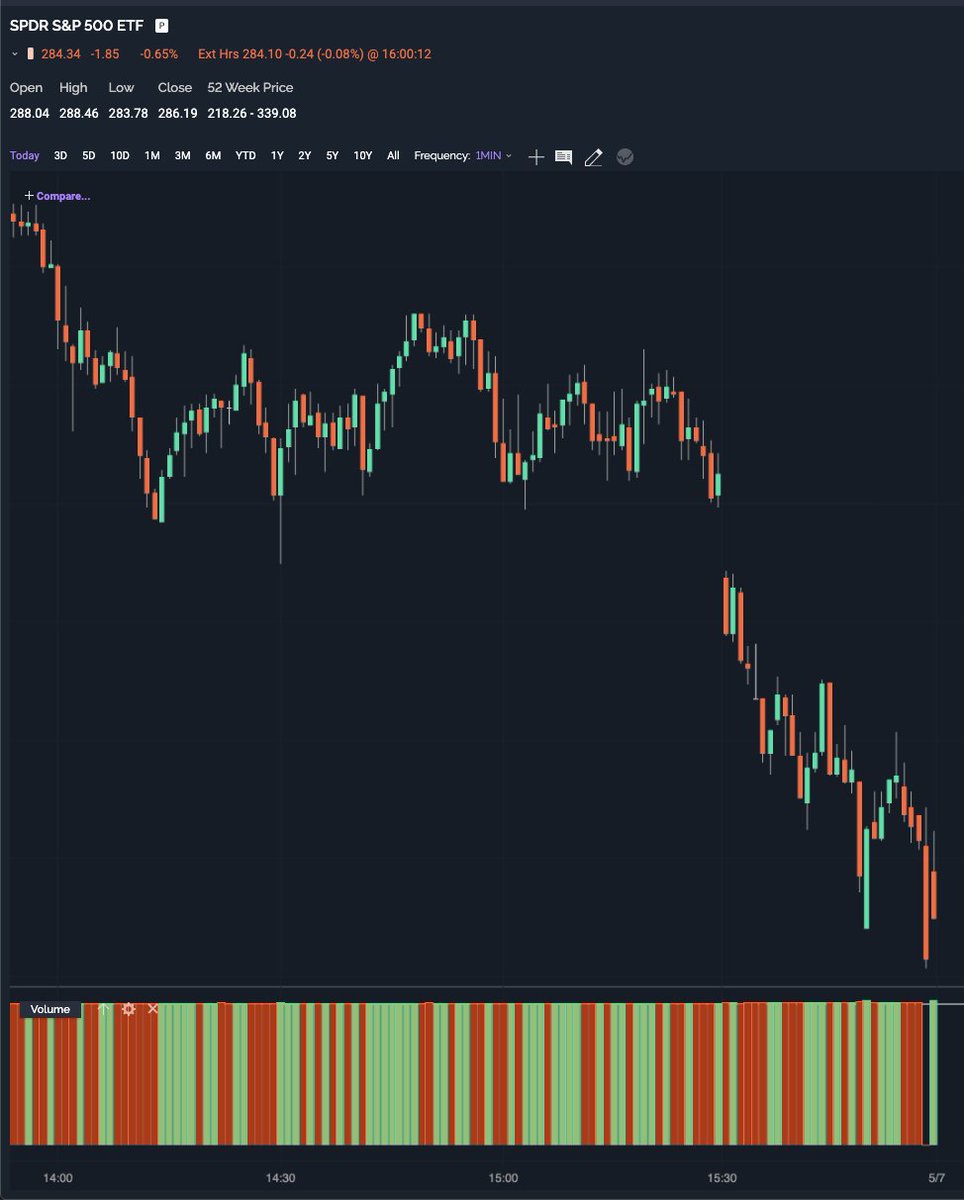The image size is (964, 1200).
Task: Remove the Volume indicator with the X
Action: click(153, 1009)
